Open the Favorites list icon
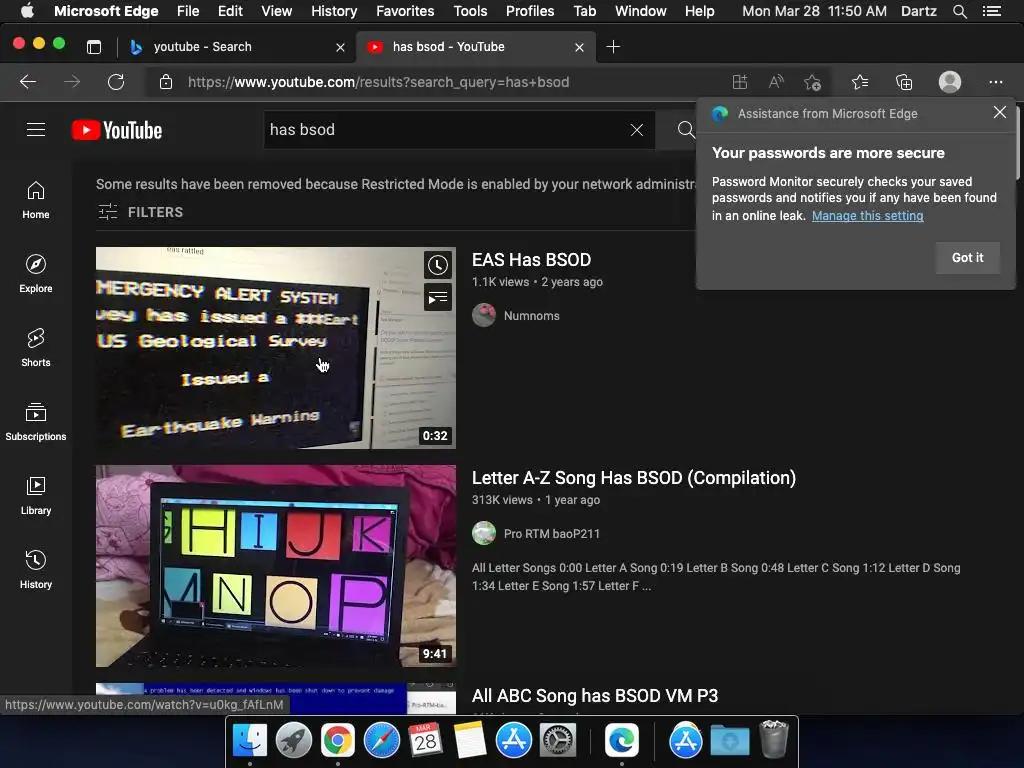Screen dimensions: 1024x768 click(x=860, y=82)
